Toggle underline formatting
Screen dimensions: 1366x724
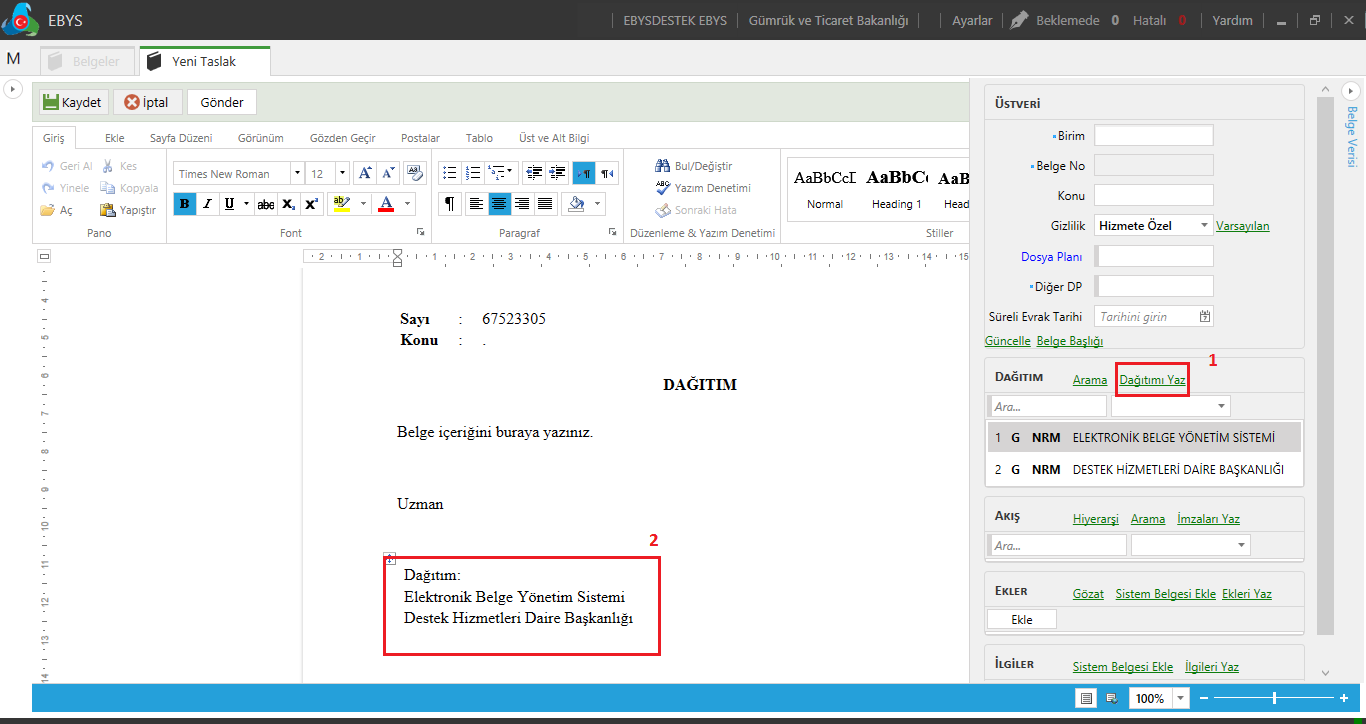coord(230,204)
